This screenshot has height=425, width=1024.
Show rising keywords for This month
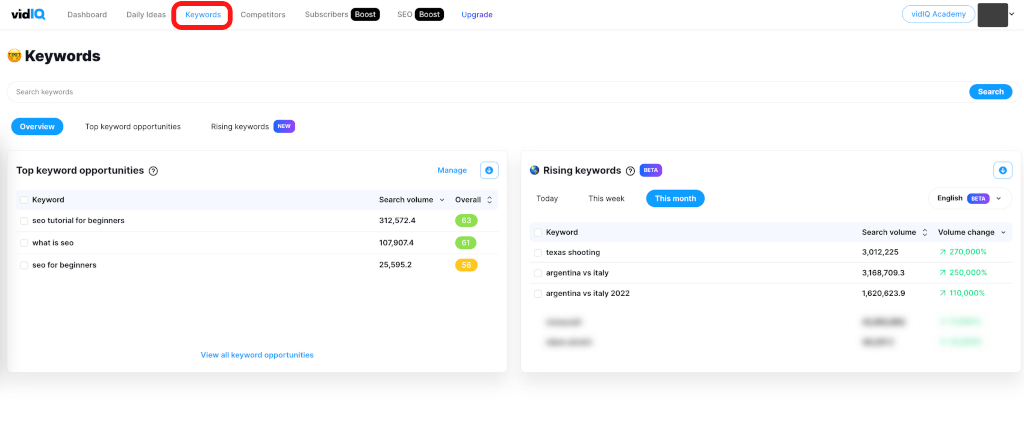[675, 198]
